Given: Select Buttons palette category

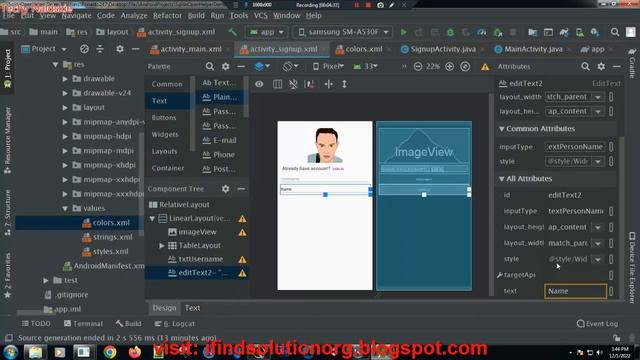Looking at the screenshot, I should tap(164, 118).
